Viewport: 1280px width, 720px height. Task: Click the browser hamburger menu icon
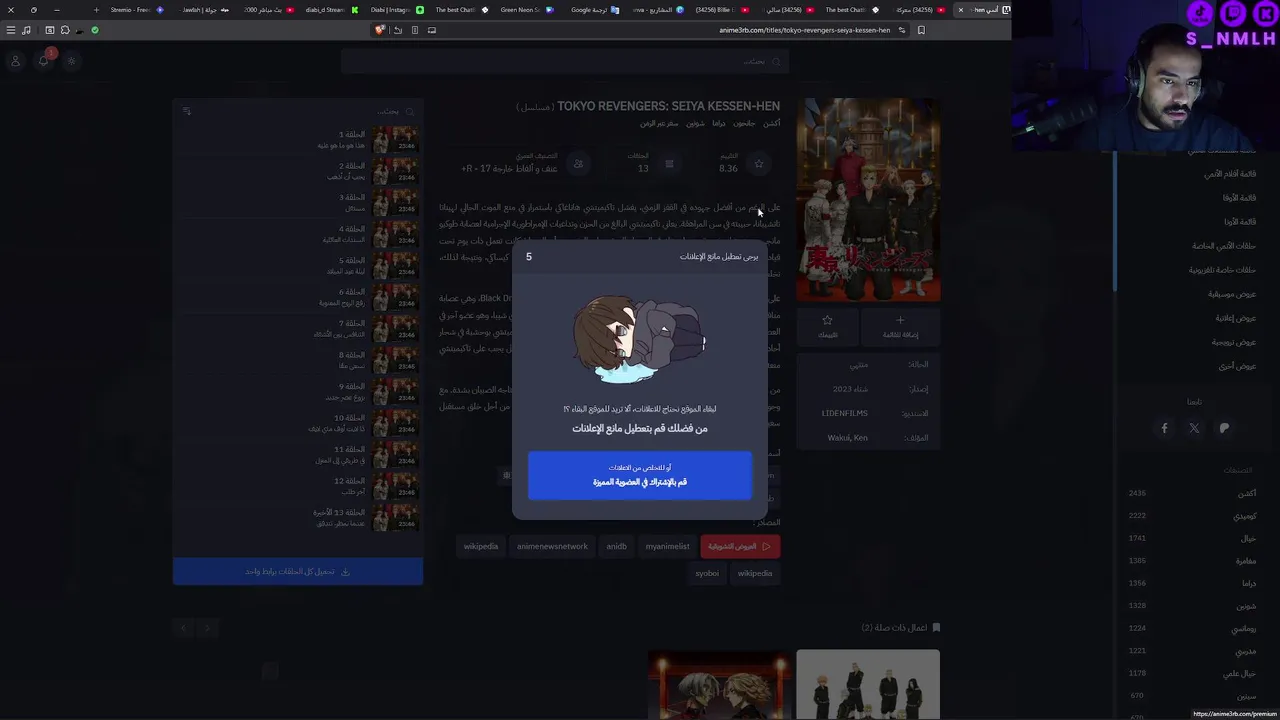point(11,30)
